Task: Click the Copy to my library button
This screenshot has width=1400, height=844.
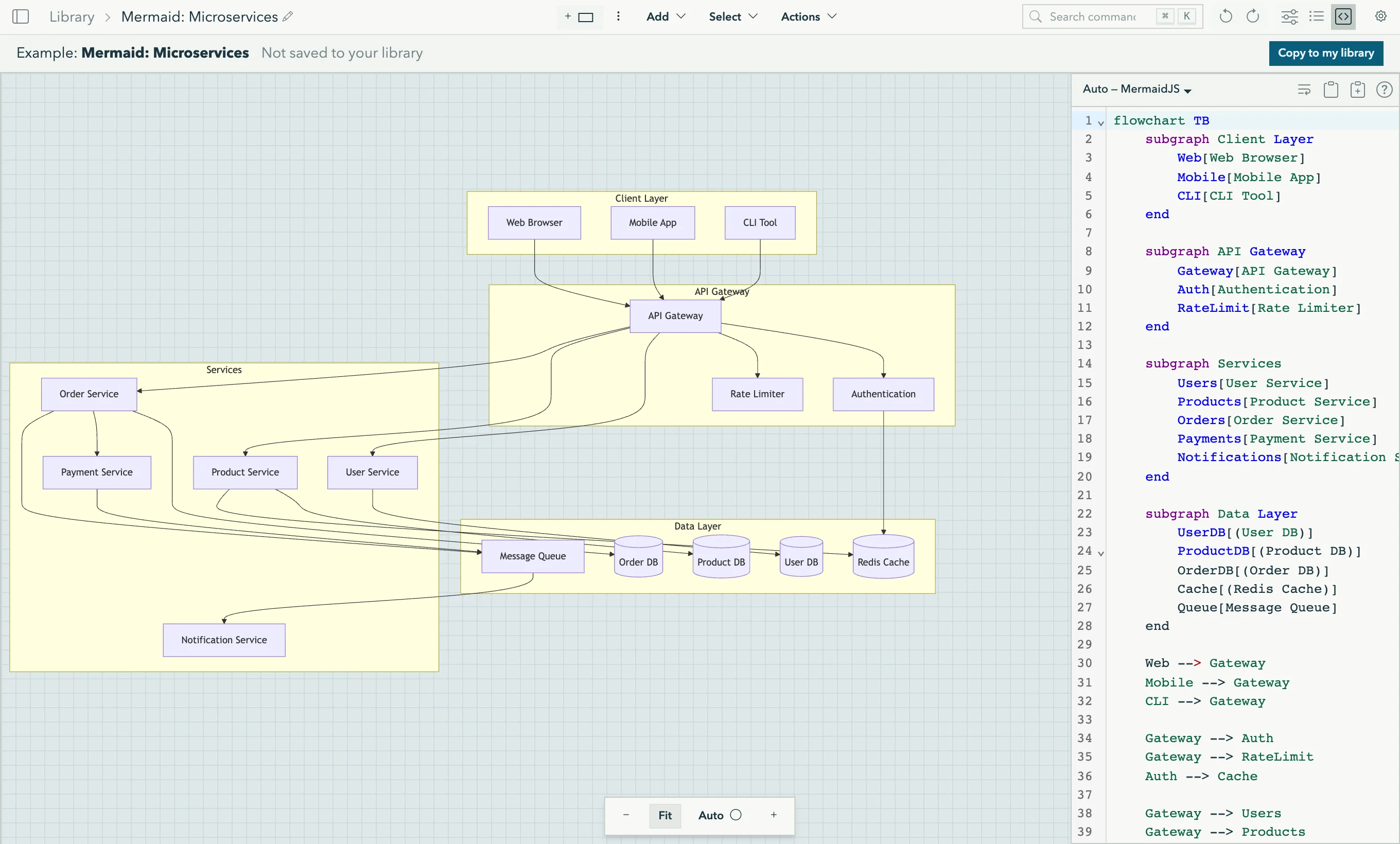Action: coord(1325,53)
